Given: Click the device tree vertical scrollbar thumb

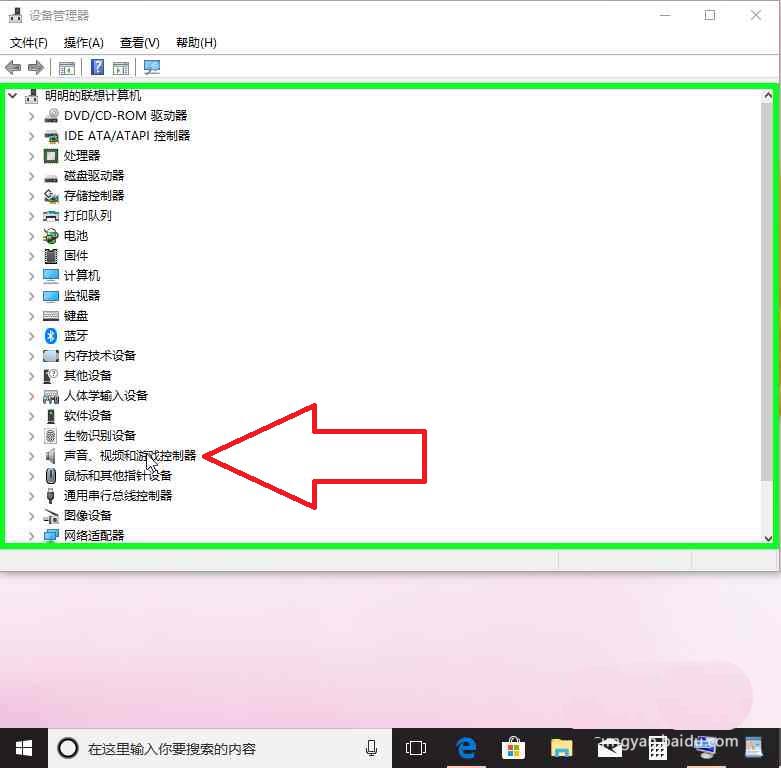Looking at the screenshot, I should 767,291.
